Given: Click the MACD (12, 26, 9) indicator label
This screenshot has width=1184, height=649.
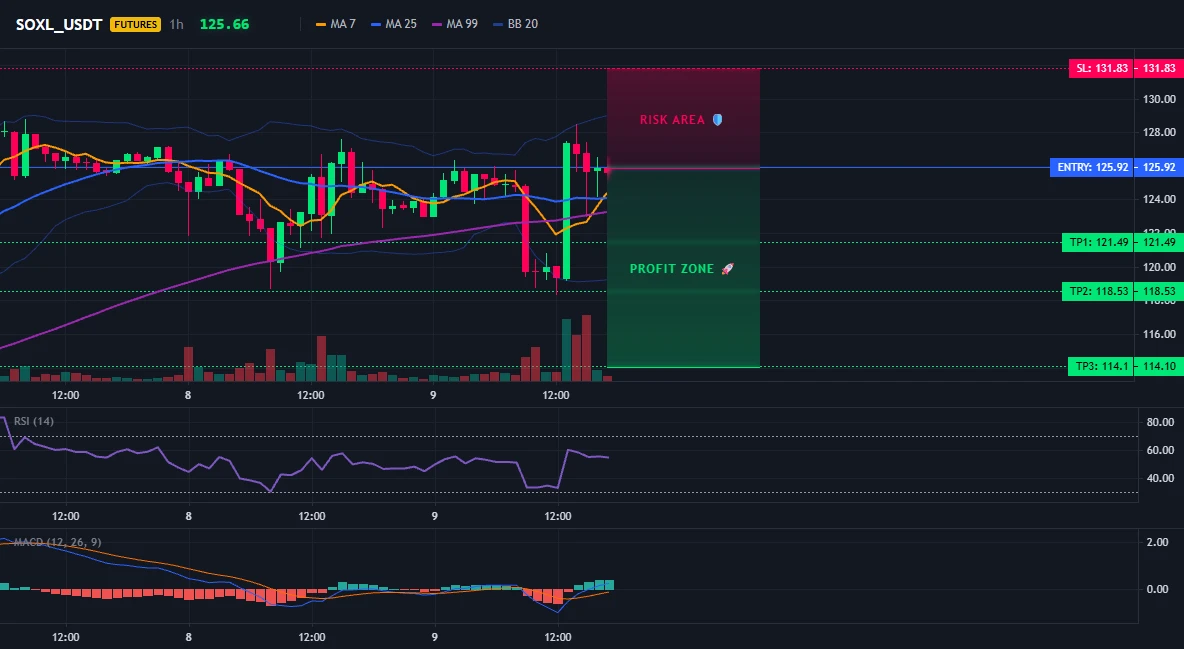Looking at the screenshot, I should click(57, 542).
